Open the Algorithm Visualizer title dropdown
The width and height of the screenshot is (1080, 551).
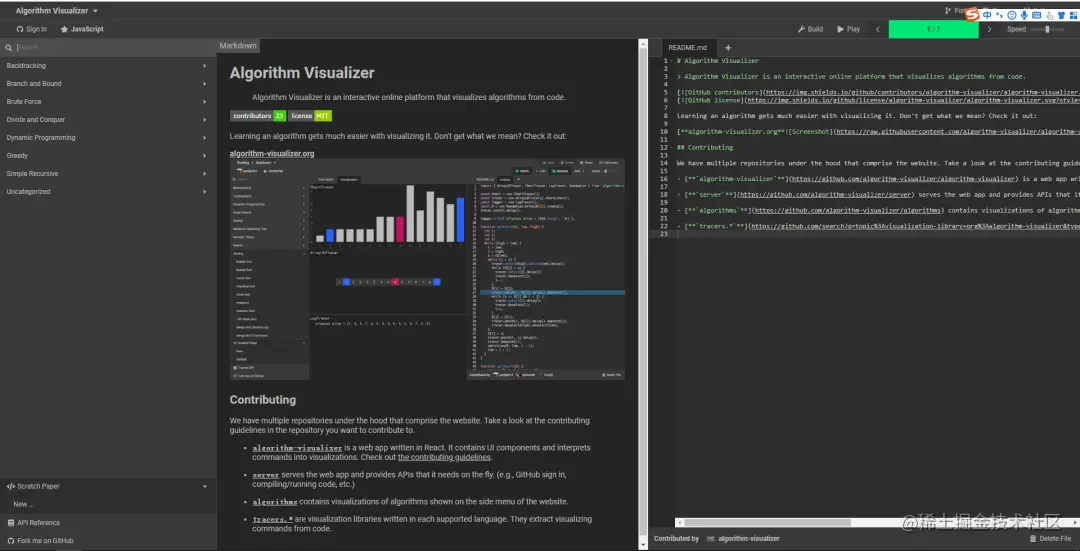coord(56,10)
